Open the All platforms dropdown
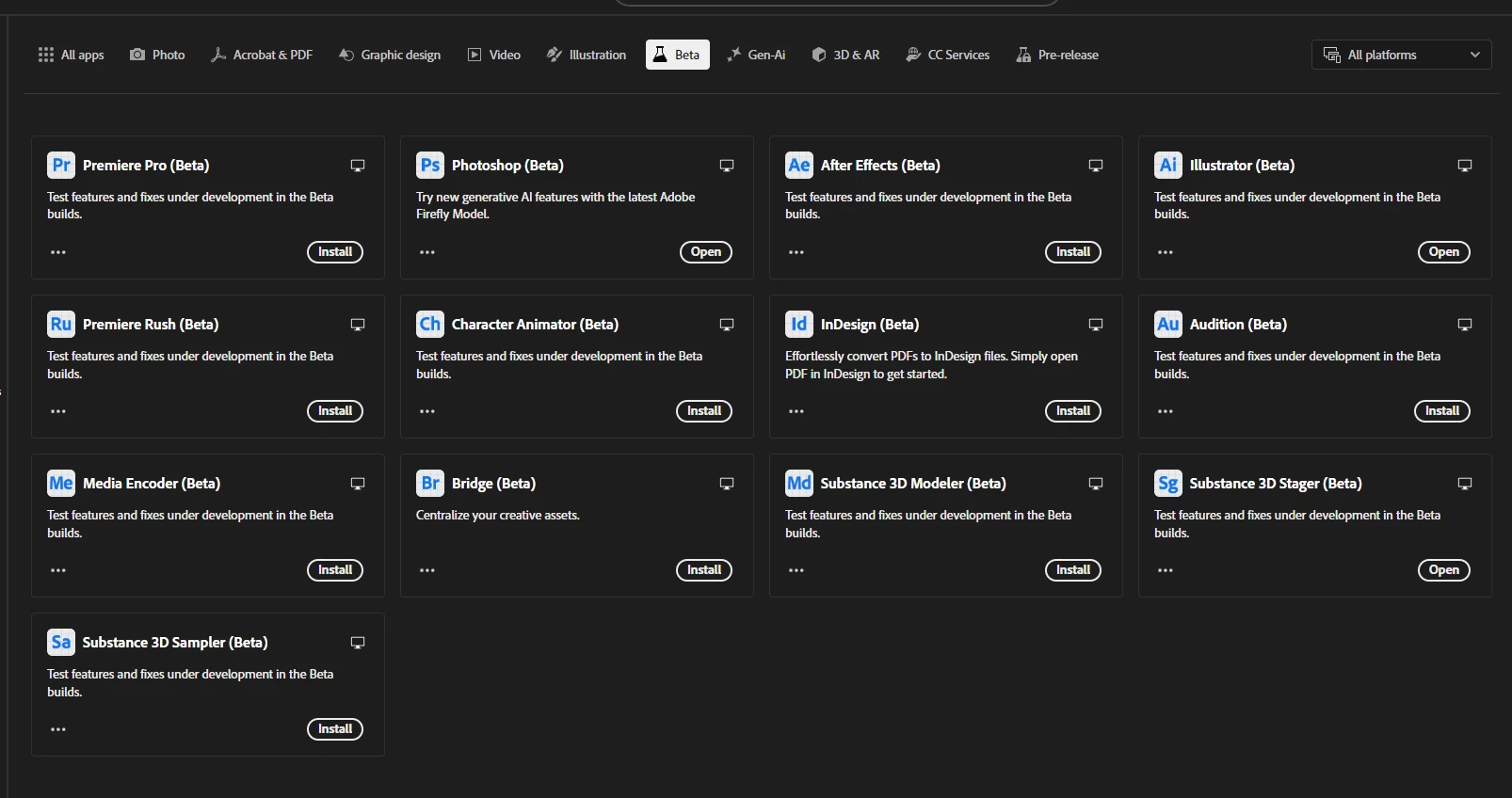This screenshot has width=1512, height=798. [x=1401, y=55]
